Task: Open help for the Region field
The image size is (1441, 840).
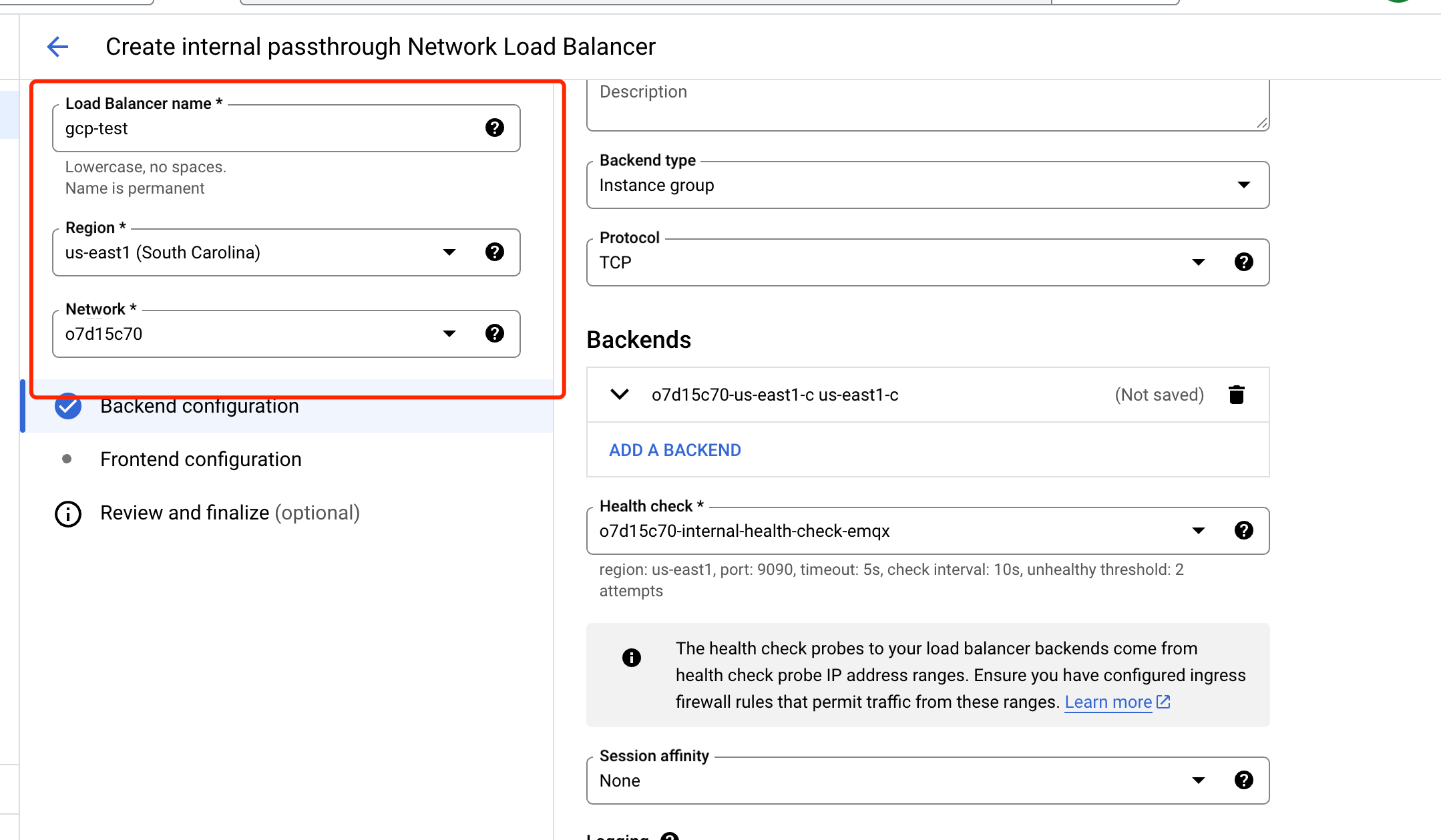Action: (495, 252)
